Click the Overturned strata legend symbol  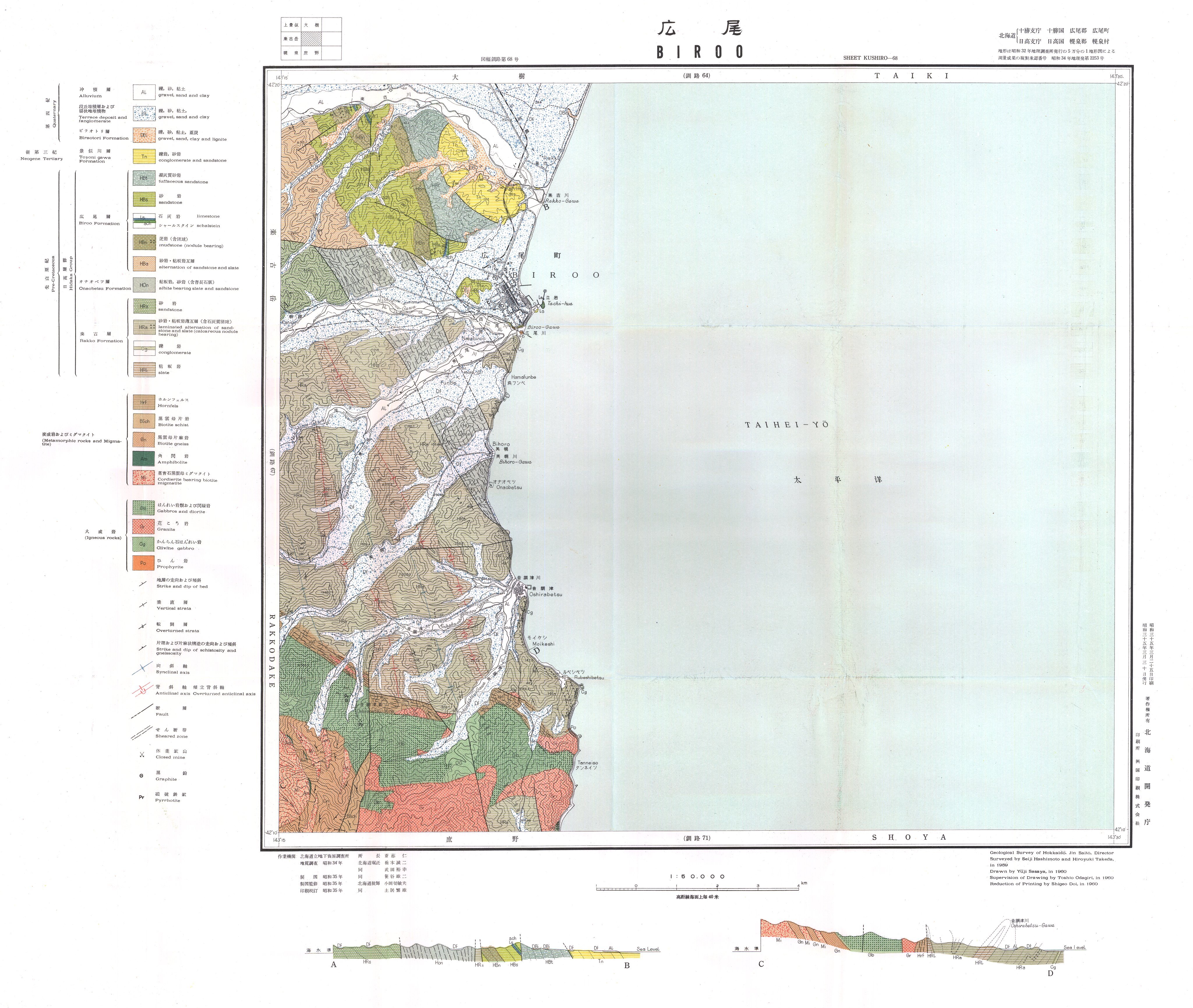tap(142, 627)
